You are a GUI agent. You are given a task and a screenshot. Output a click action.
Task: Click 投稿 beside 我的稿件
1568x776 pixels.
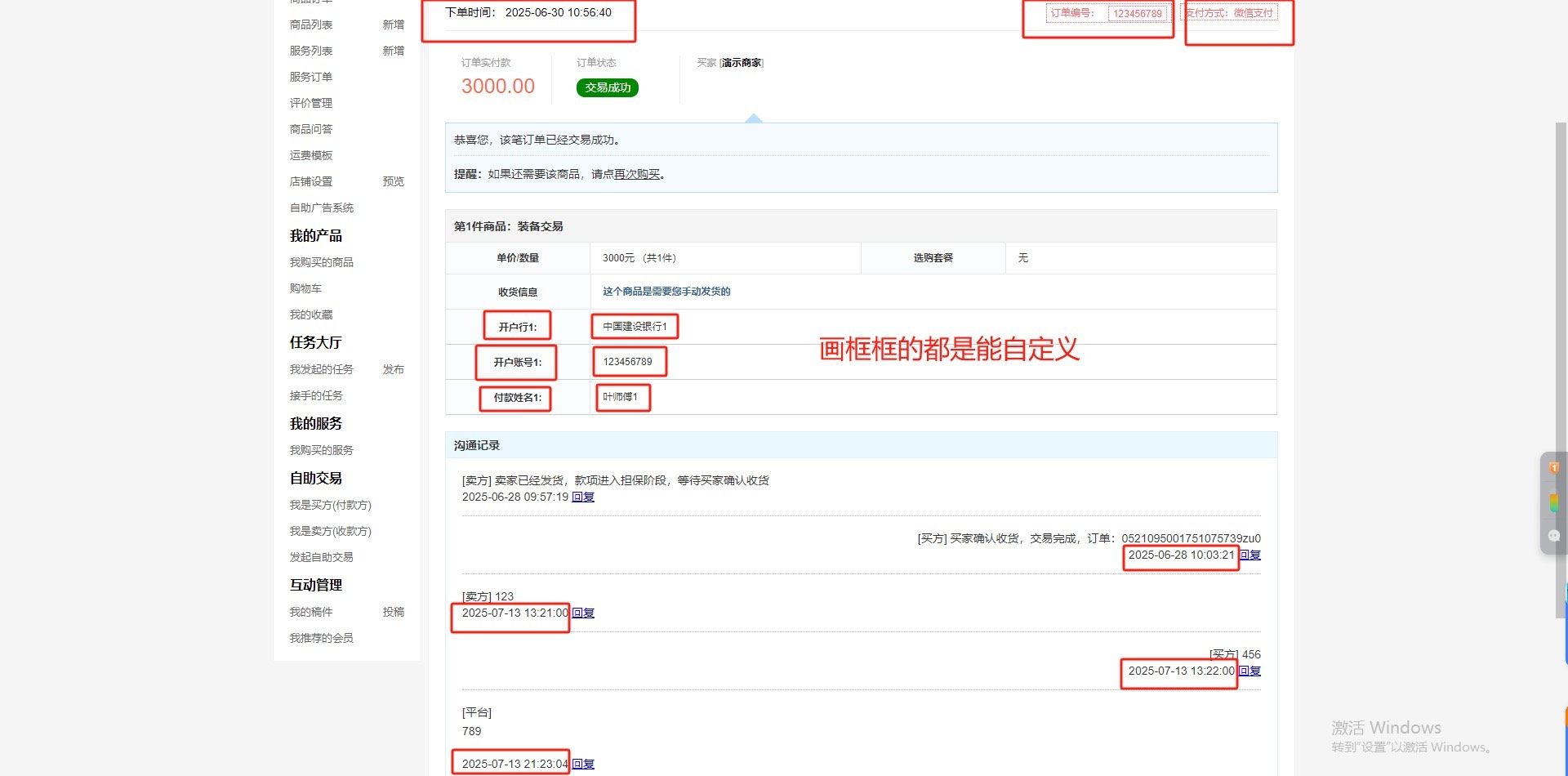point(394,612)
